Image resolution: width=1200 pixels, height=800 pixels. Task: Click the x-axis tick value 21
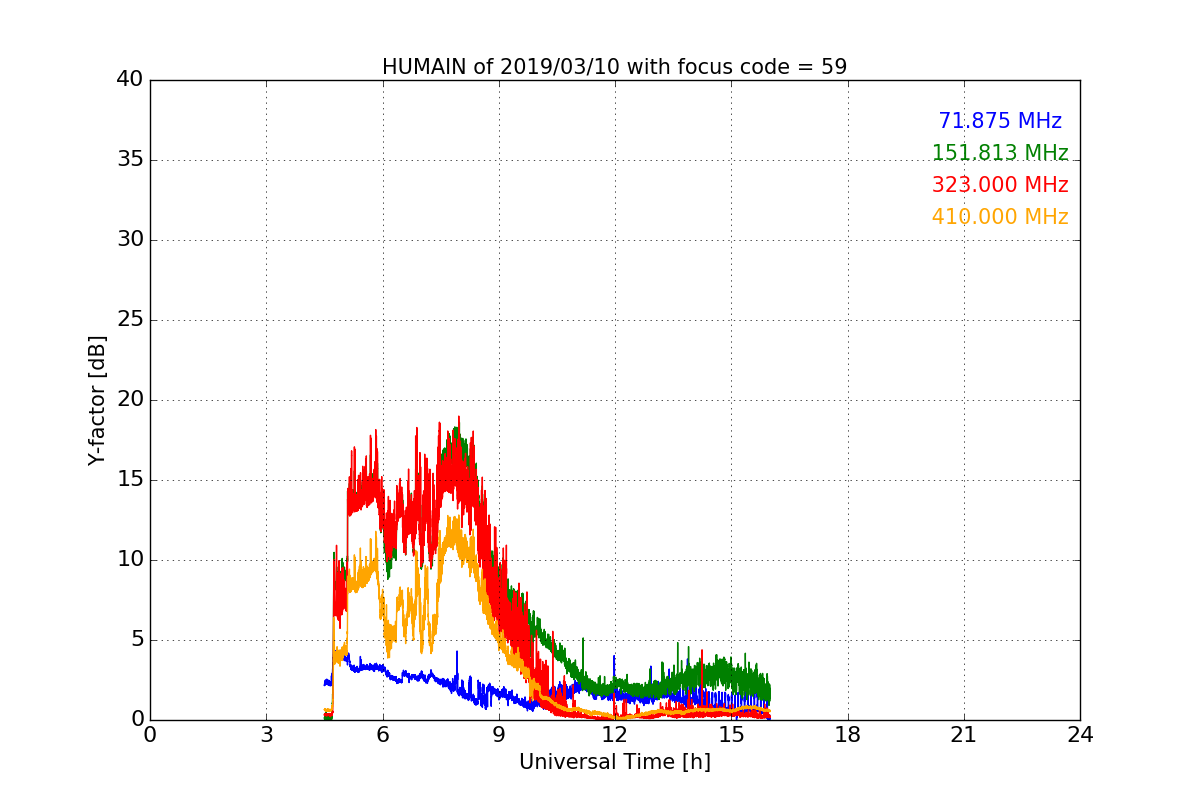click(964, 735)
